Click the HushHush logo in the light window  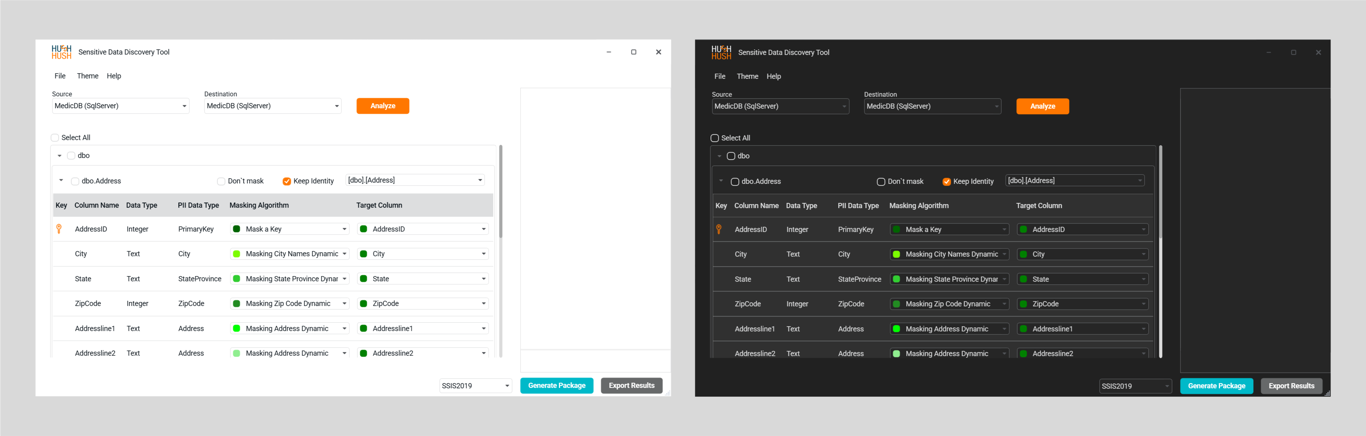[x=61, y=52]
